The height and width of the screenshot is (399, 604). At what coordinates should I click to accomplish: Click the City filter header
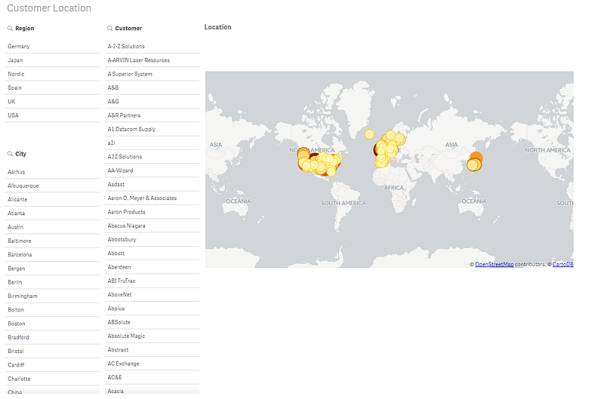pyautogui.click(x=21, y=154)
